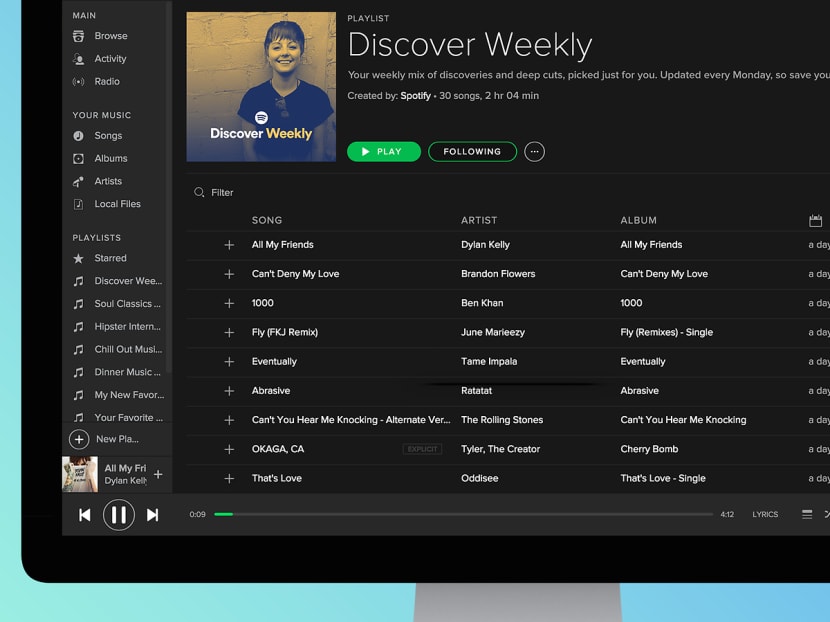Open artist Ben Khan
The image size is (830, 622).
[x=482, y=303]
